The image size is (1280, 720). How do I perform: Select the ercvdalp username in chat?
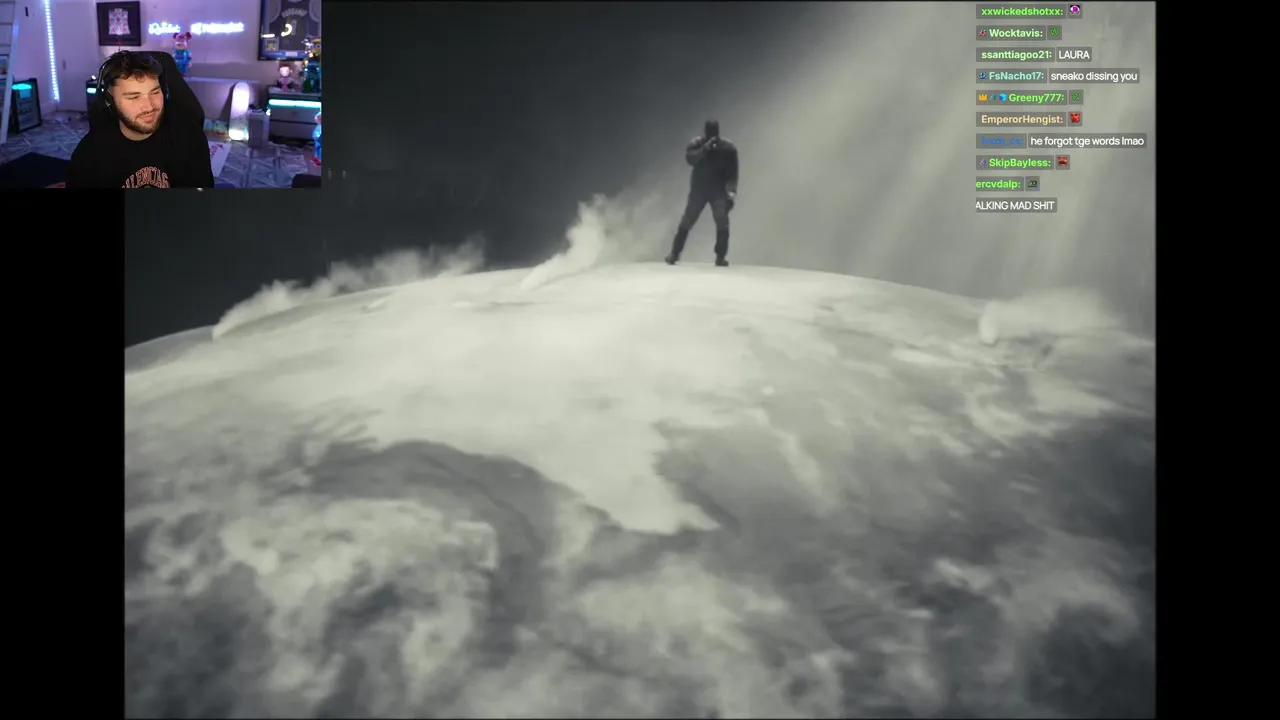coord(998,184)
